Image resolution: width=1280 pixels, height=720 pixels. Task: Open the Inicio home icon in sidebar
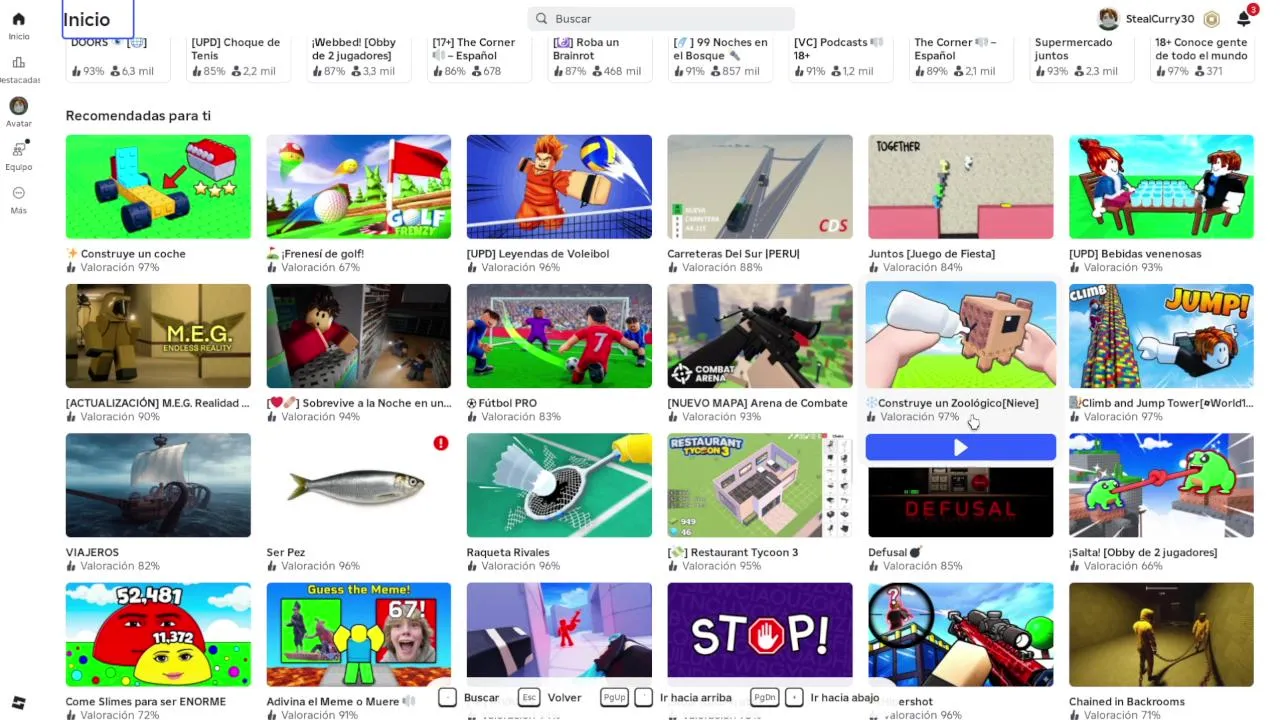[x=18, y=19]
